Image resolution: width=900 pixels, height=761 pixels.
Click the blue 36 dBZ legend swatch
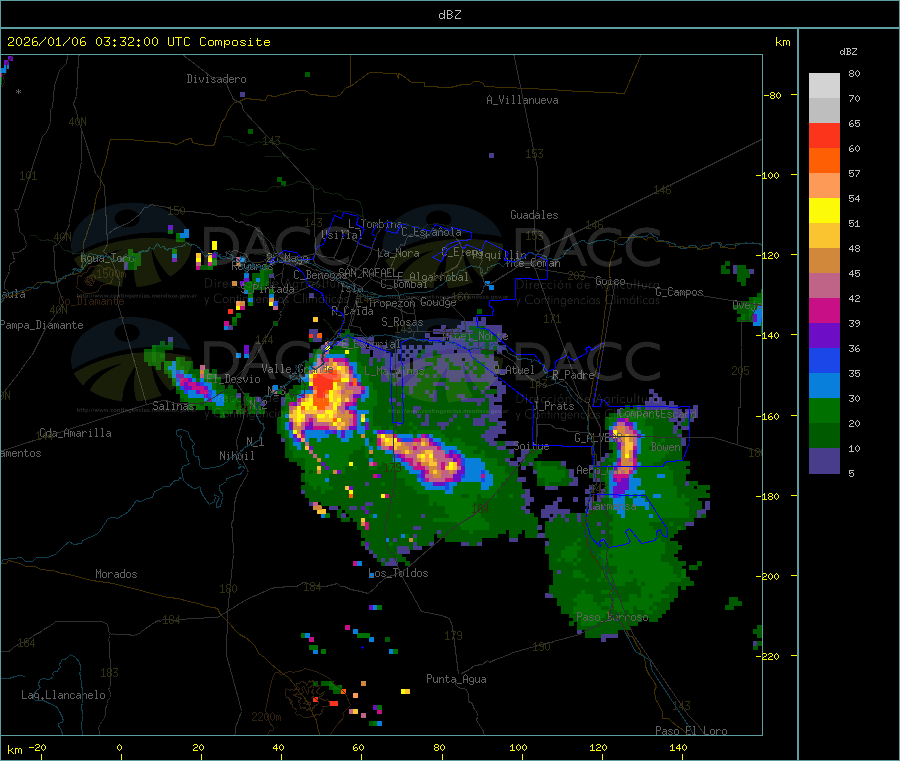(824, 360)
